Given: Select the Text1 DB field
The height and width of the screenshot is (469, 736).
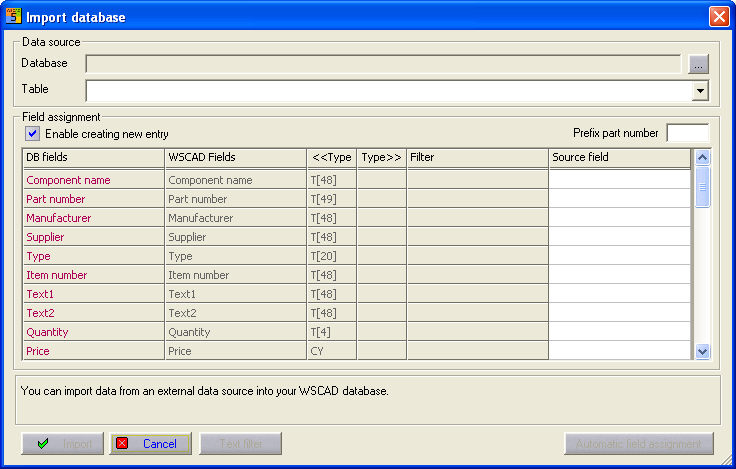Looking at the screenshot, I should pyautogui.click(x=93, y=294).
